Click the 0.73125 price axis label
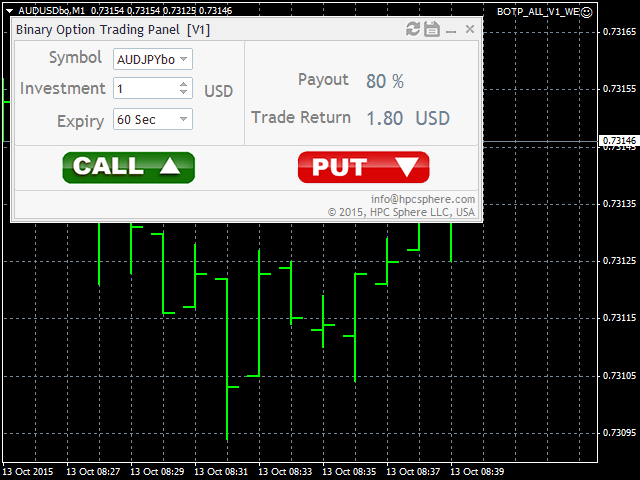The width and height of the screenshot is (640, 480). coord(619,260)
